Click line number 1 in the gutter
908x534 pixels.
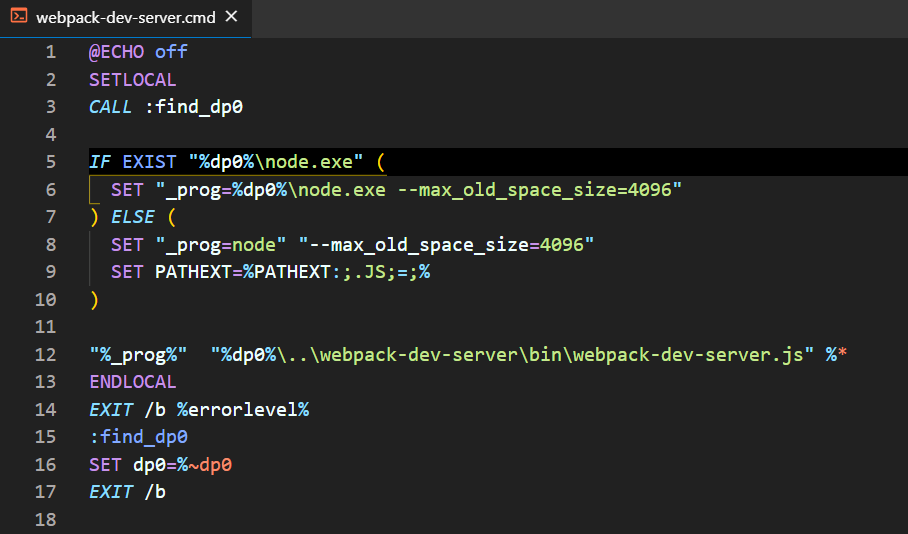(x=51, y=52)
